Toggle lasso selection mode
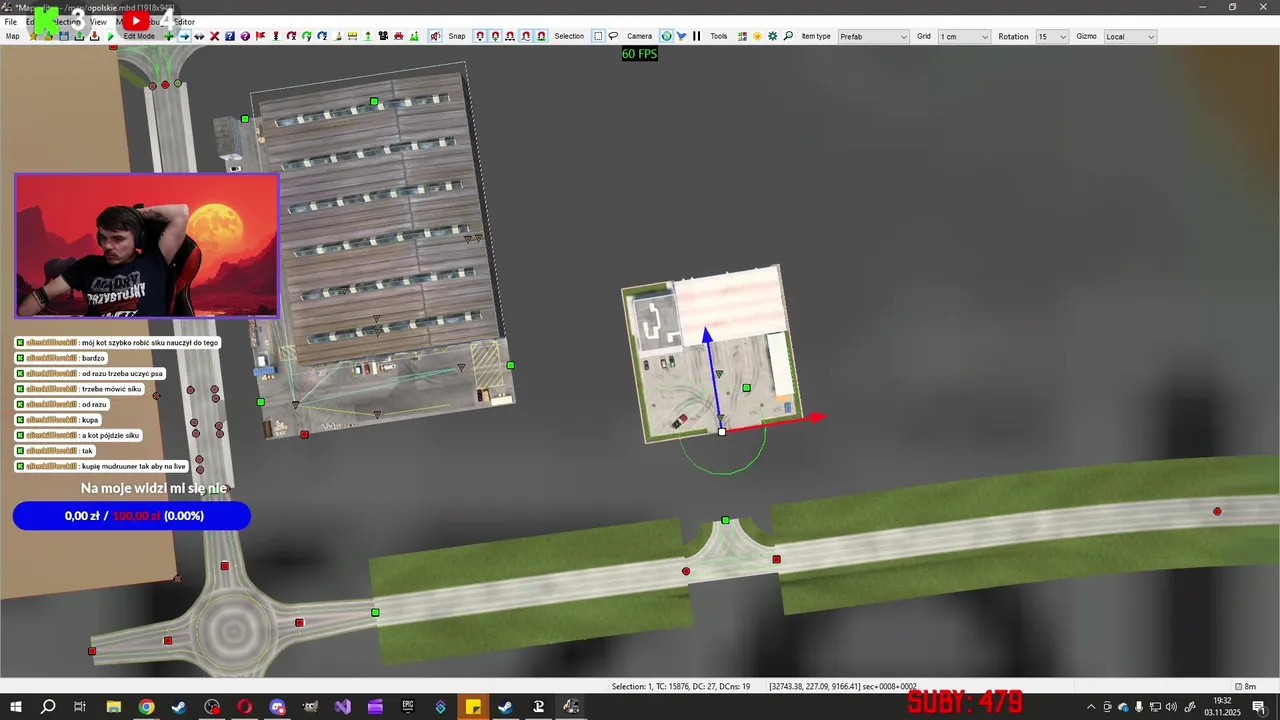 (613, 36)
